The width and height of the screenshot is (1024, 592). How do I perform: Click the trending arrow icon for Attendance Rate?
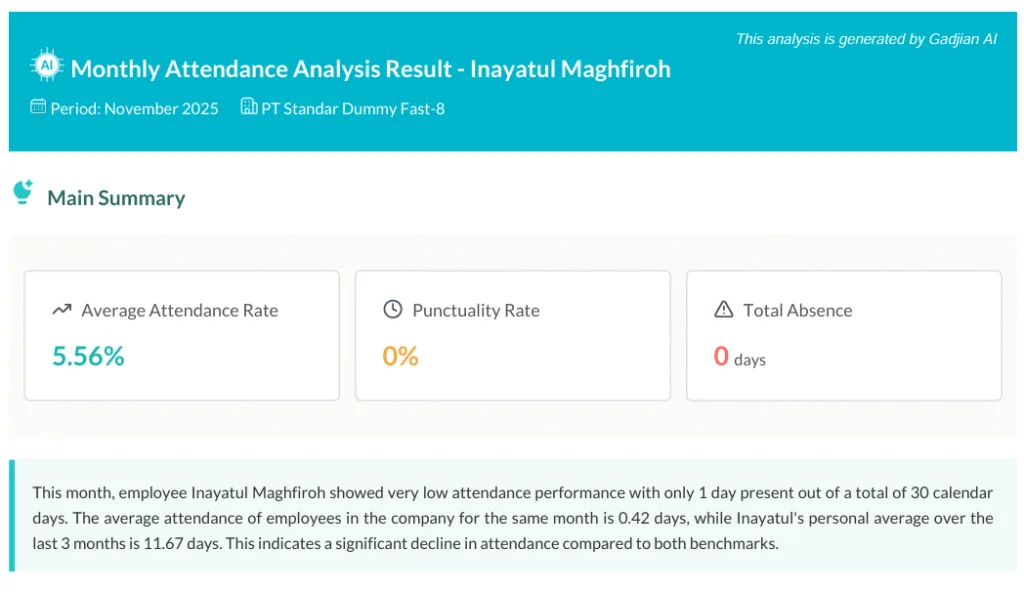point(62,310)
